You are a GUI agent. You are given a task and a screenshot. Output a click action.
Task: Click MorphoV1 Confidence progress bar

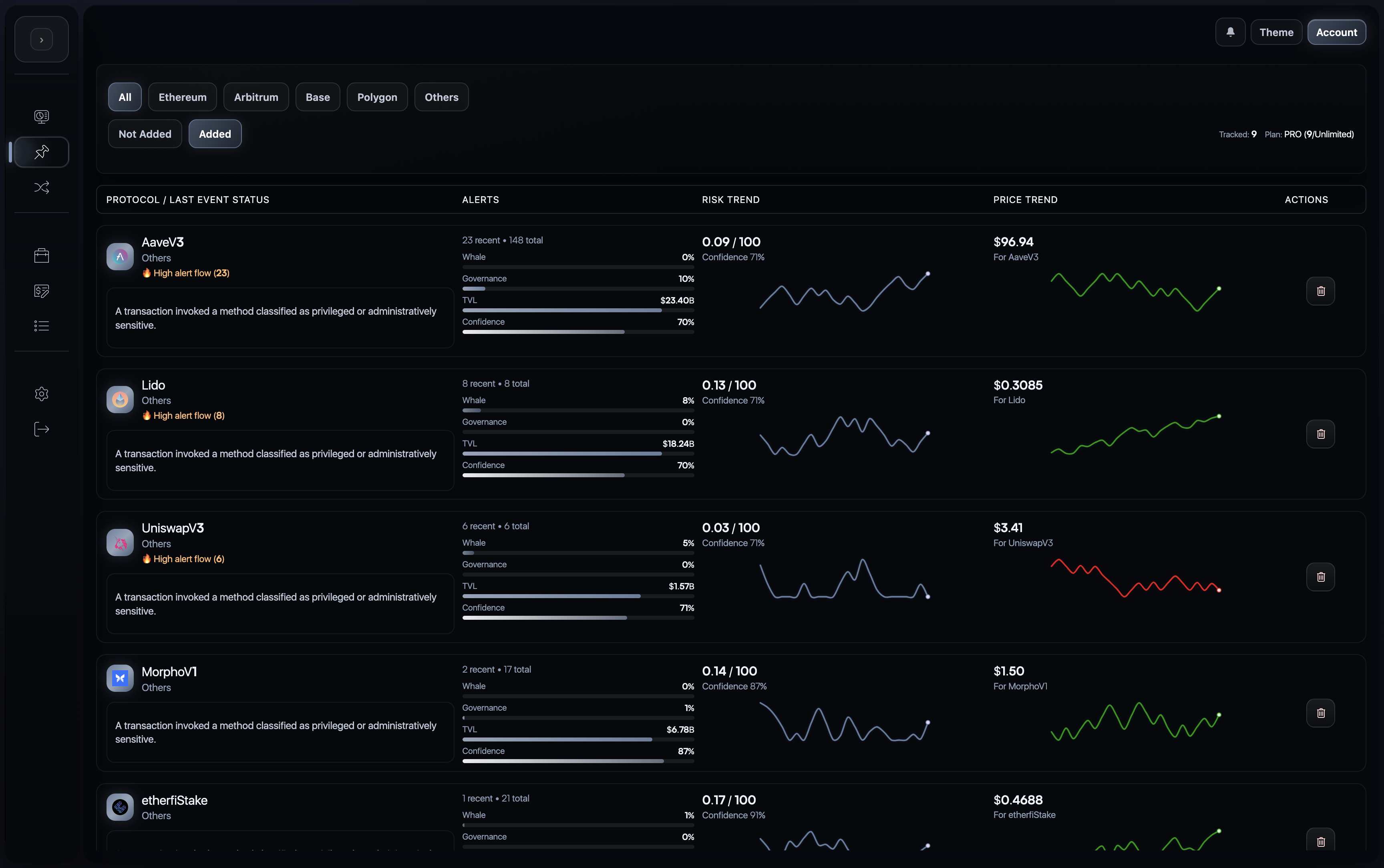coord(578,761)
